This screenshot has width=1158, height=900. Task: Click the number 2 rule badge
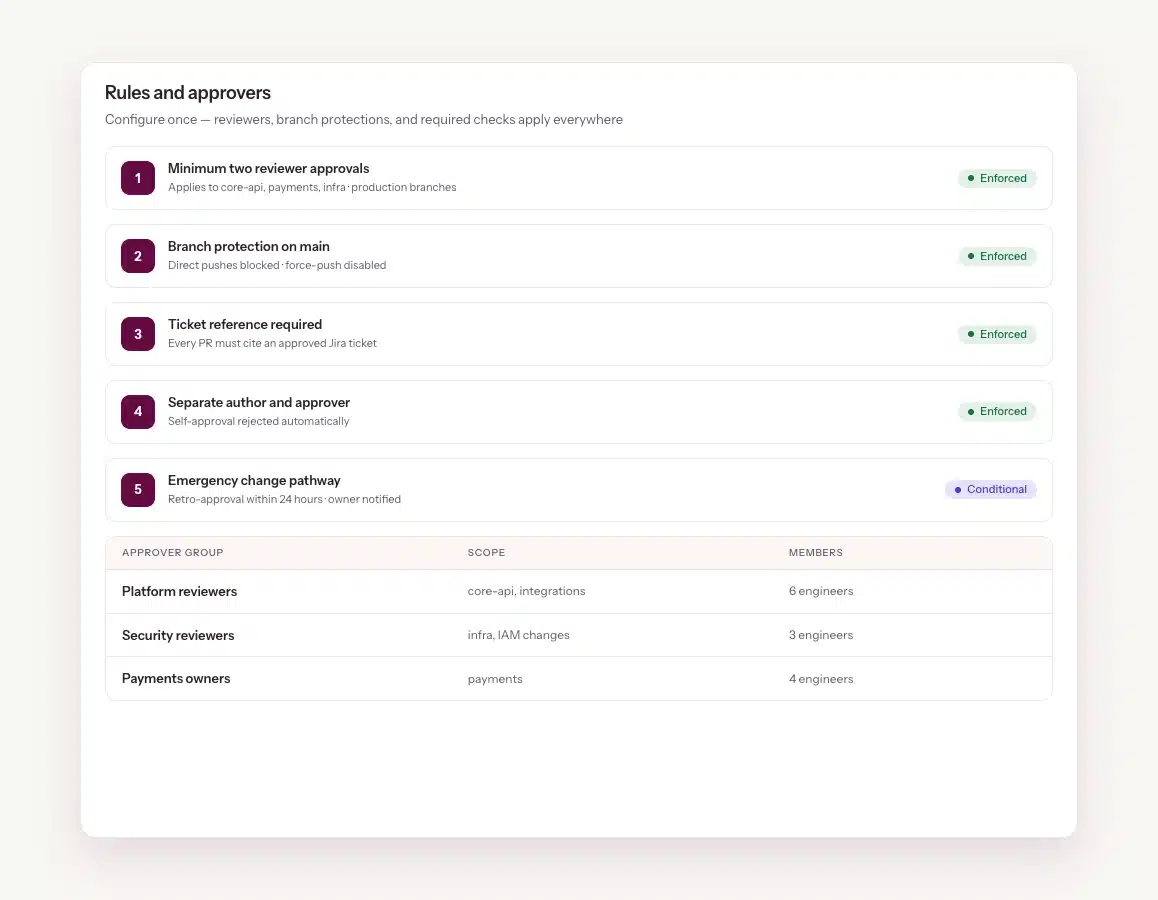[138, 256]
